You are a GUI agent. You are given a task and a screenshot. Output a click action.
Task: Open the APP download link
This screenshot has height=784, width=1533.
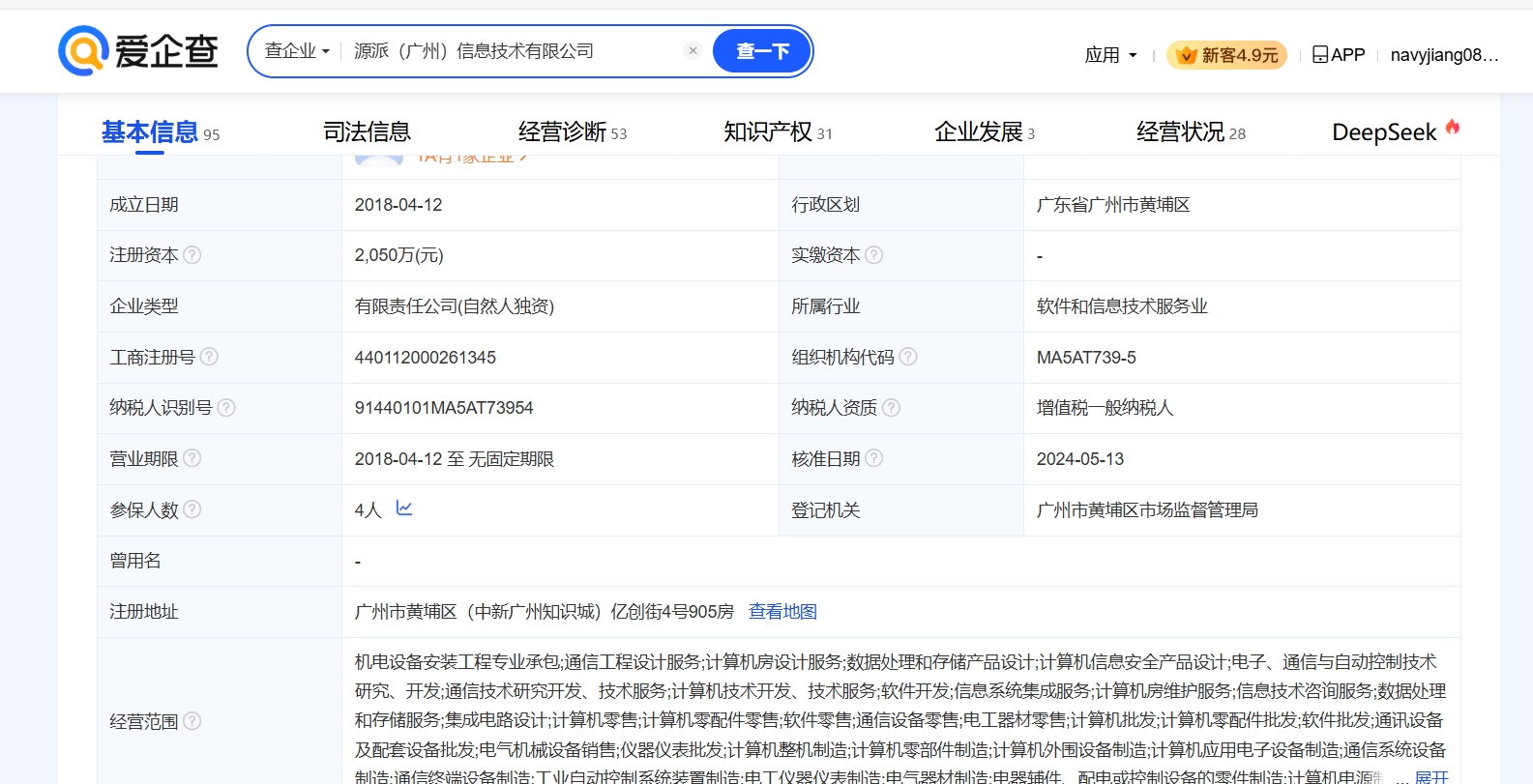click(x=1339, y=55)
